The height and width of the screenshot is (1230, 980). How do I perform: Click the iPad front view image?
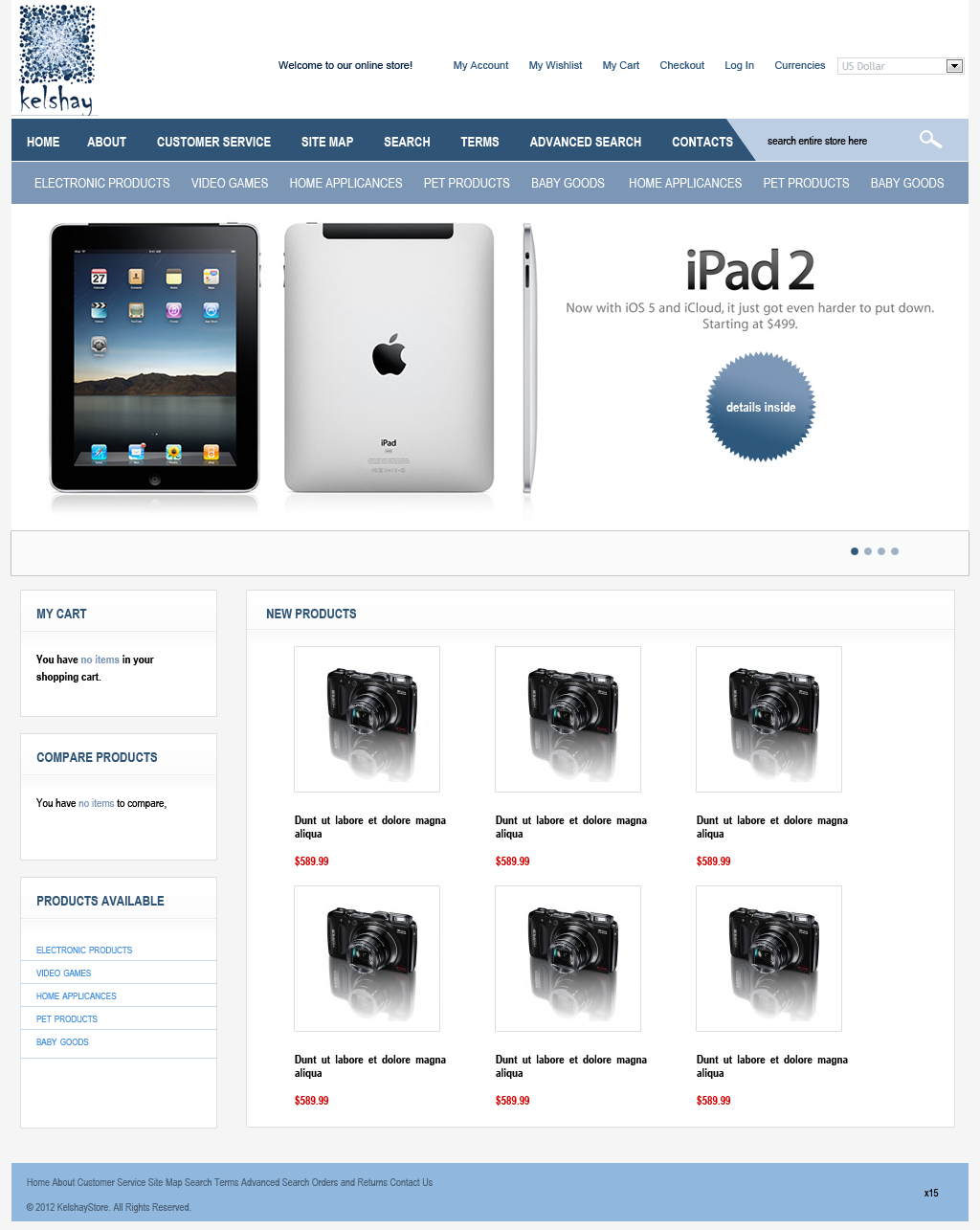[x=154, y=358]
